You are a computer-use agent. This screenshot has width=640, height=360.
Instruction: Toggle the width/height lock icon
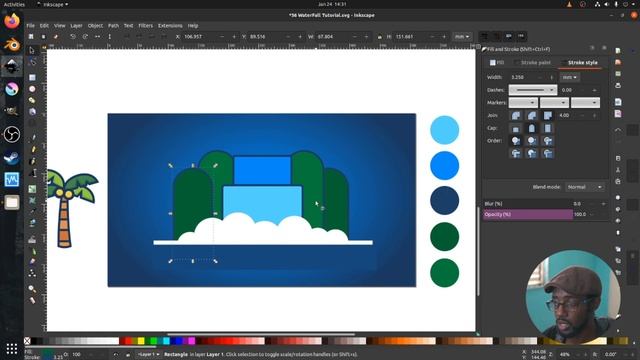pyautogui.click(x=380, y=37)
